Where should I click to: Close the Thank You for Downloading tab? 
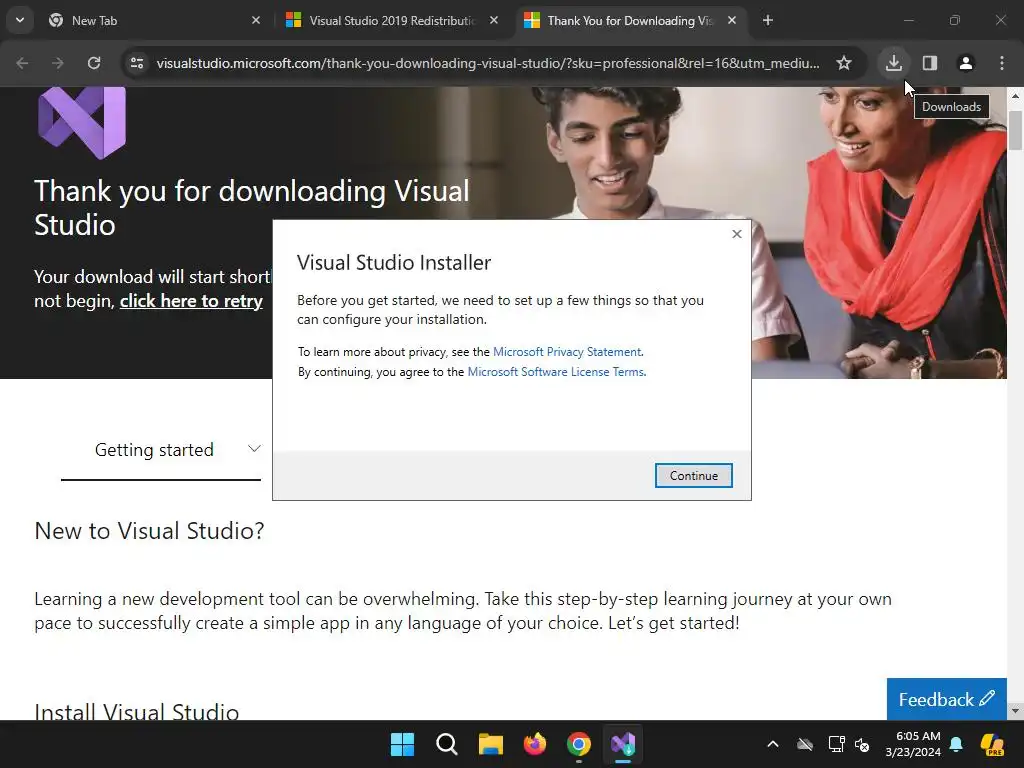click(x=732, y=20)
